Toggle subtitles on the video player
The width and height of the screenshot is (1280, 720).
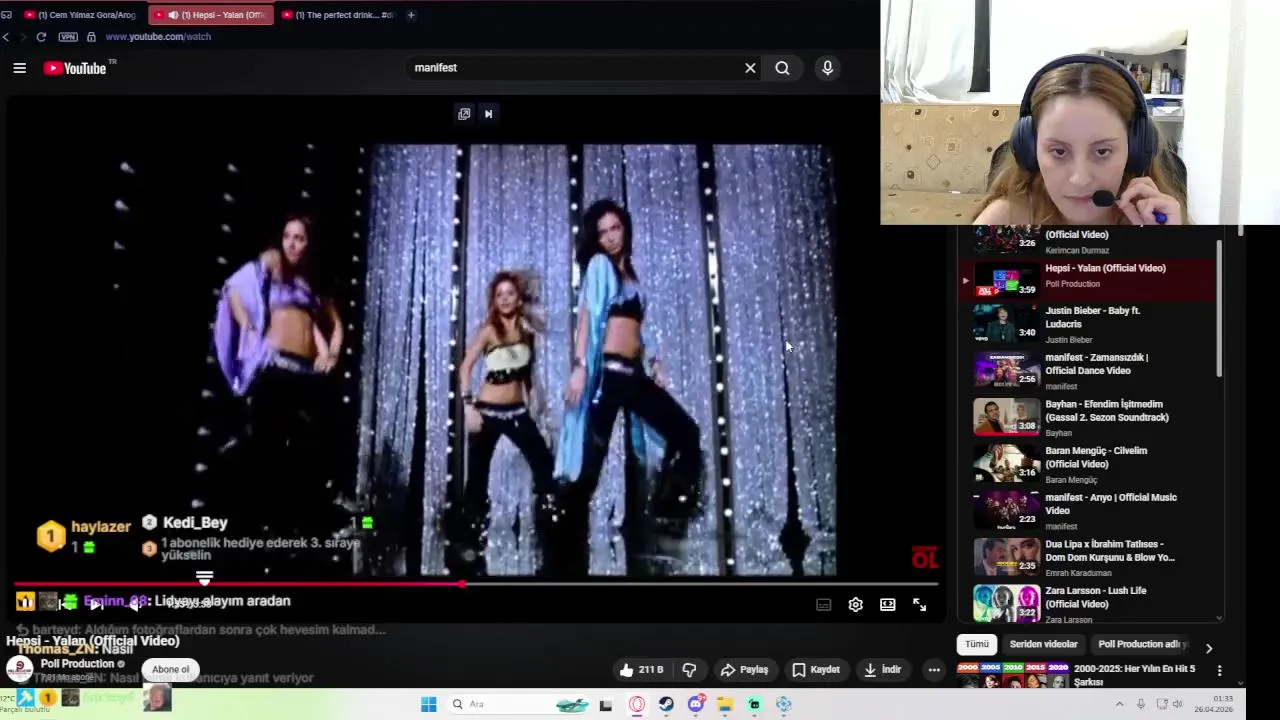(823, 605)
